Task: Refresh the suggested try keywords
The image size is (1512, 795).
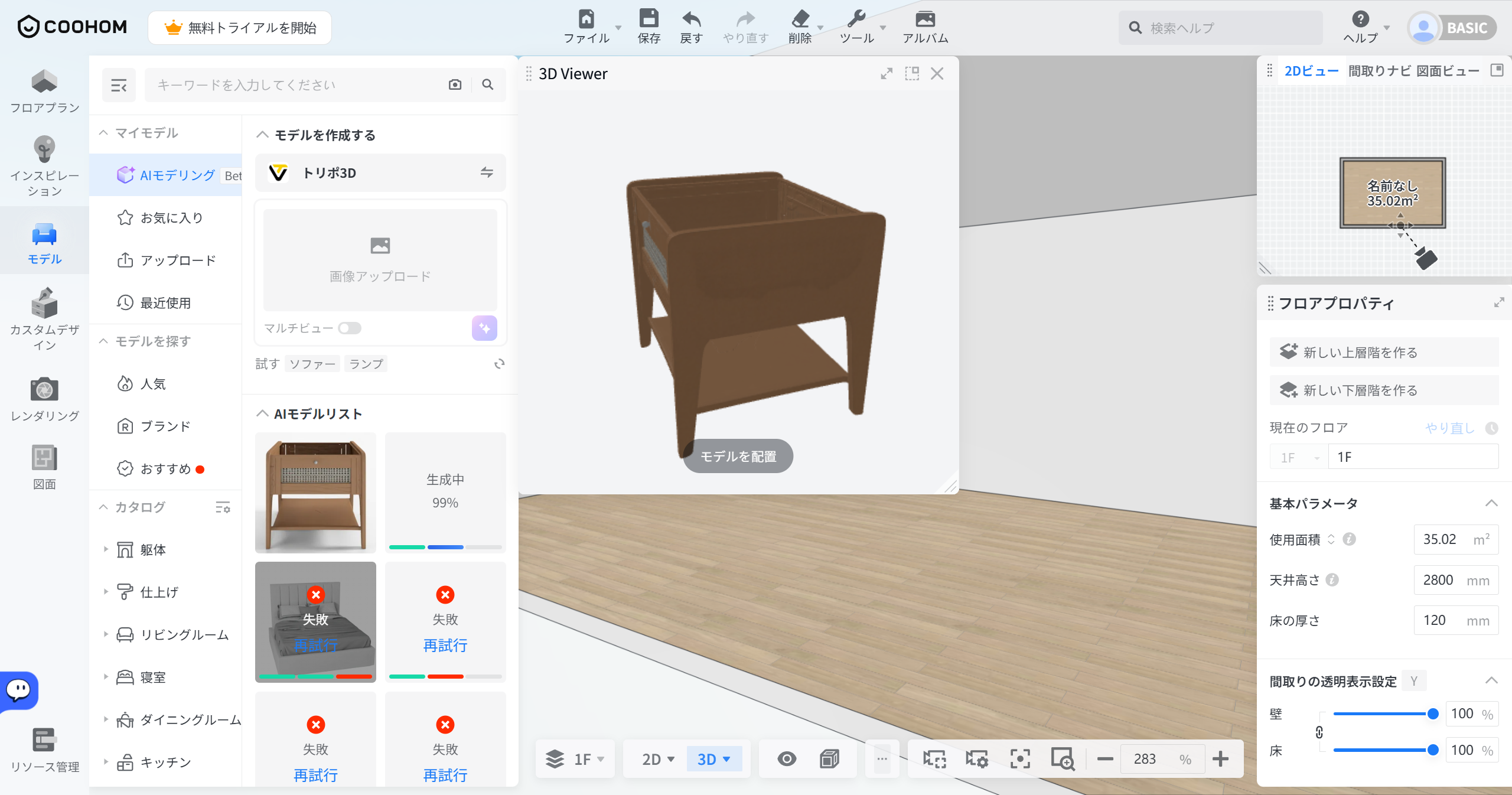Action: (x=500, y=364)
